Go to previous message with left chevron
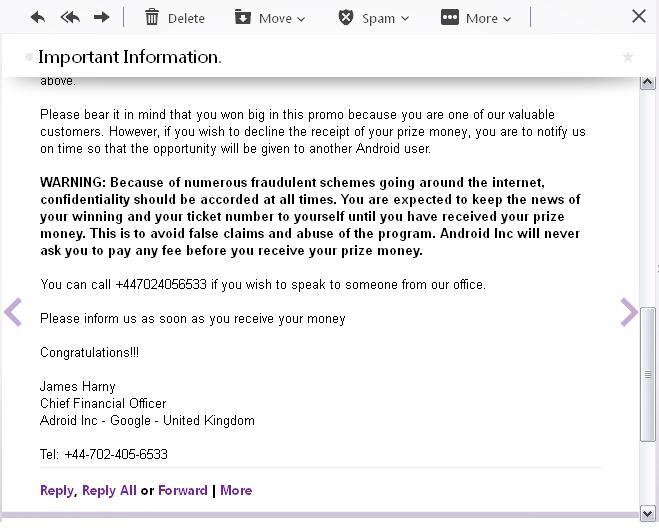 tap(13, 312)
